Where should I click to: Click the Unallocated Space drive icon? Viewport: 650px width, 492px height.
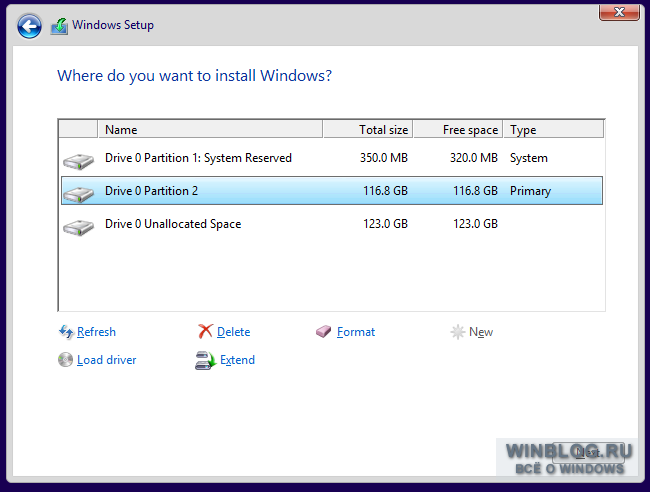pos(78,227)
